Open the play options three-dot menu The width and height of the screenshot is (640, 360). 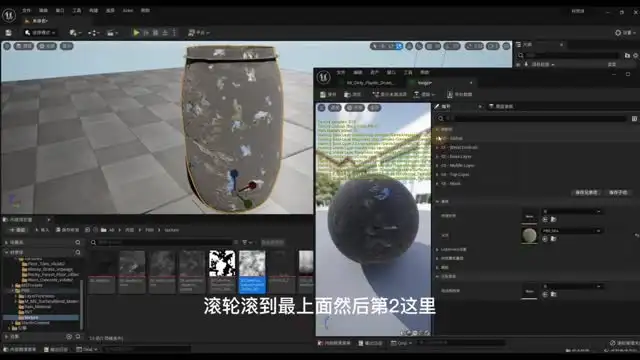pyautogui.click(x=174, y=32)
